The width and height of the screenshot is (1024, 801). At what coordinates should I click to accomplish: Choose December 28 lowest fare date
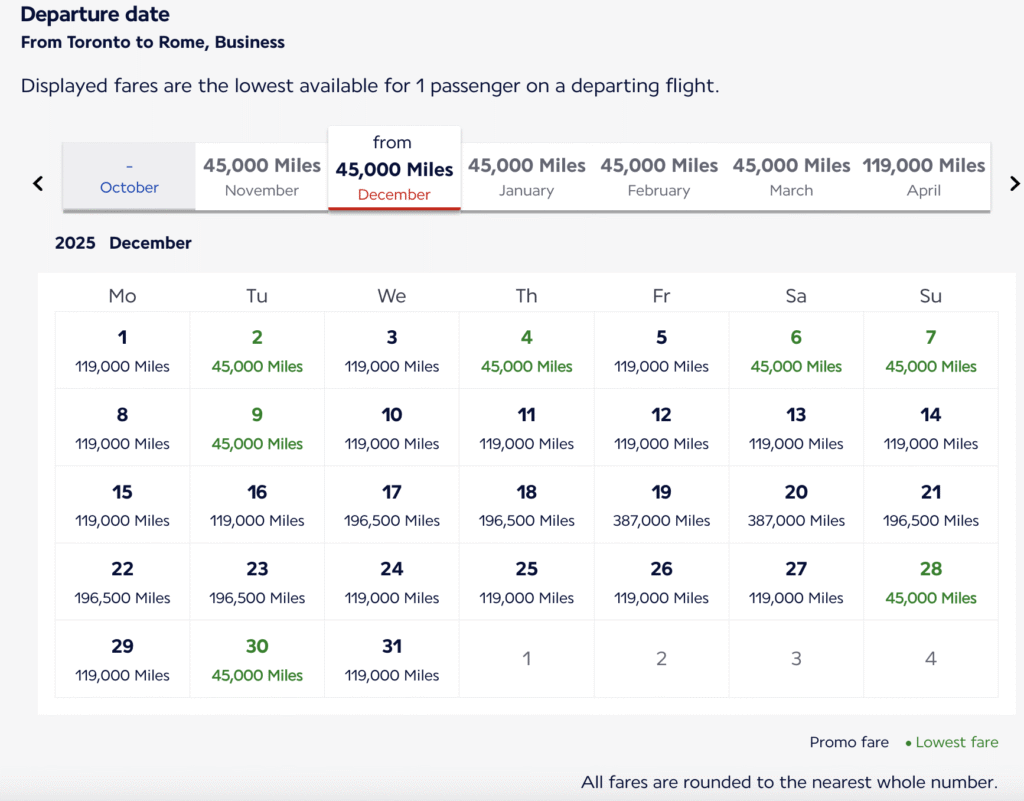click(x=930, y=582)
